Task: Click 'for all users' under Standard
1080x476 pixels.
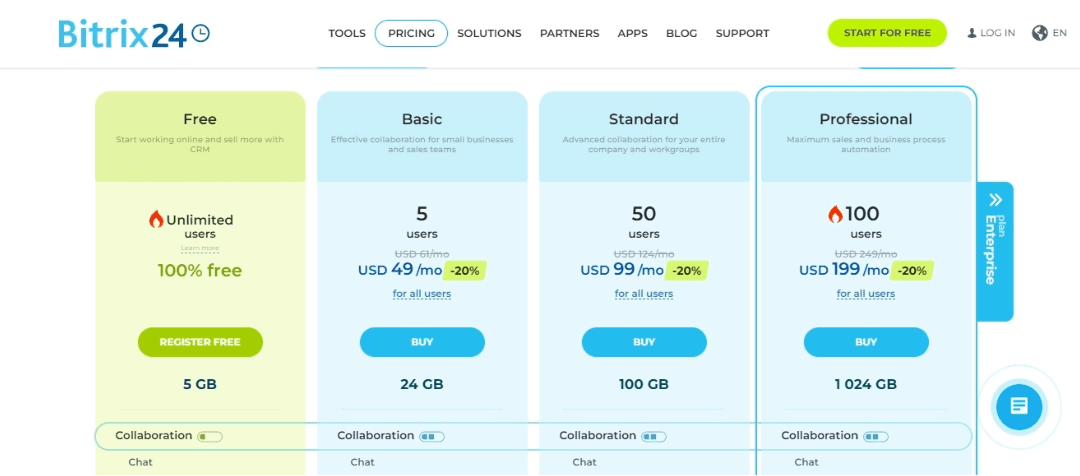Action: 644,294
